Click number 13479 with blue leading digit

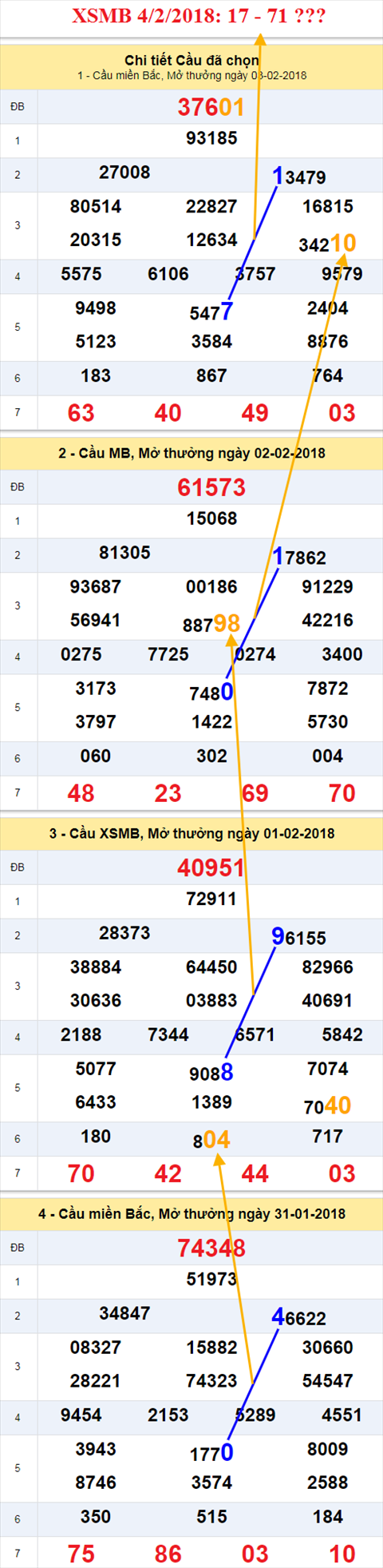(x=299, y=177)
